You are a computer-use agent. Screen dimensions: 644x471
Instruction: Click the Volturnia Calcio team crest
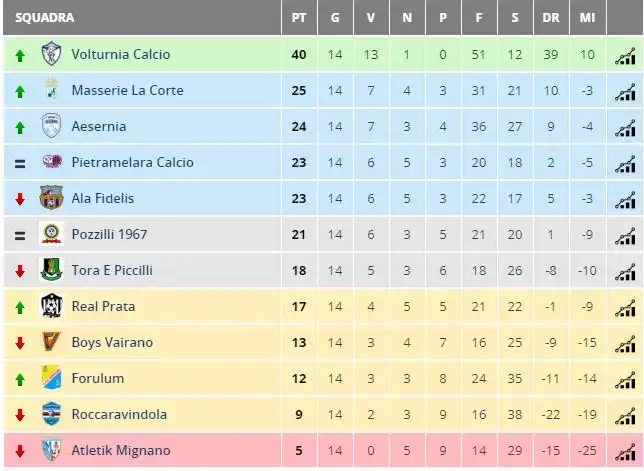[51, 54]
